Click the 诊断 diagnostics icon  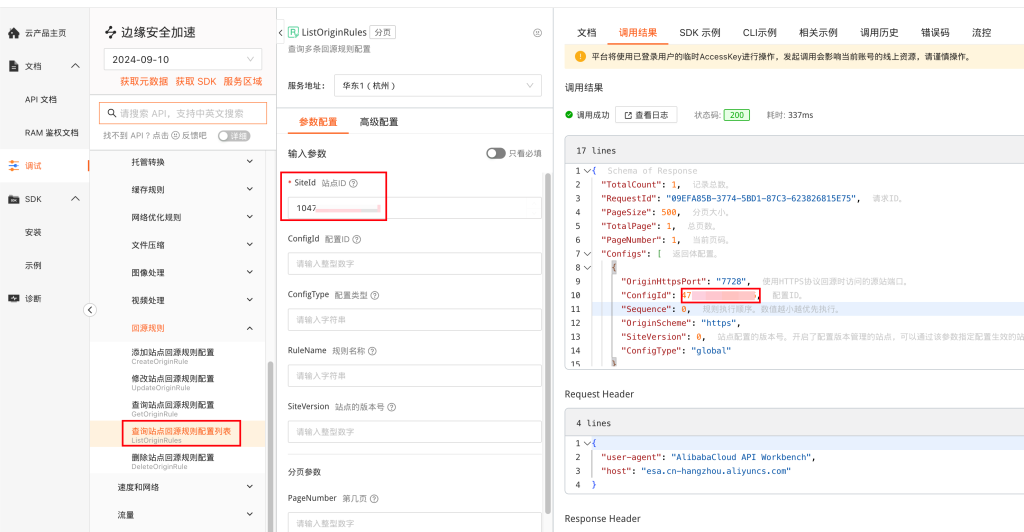tap(13, 298)
